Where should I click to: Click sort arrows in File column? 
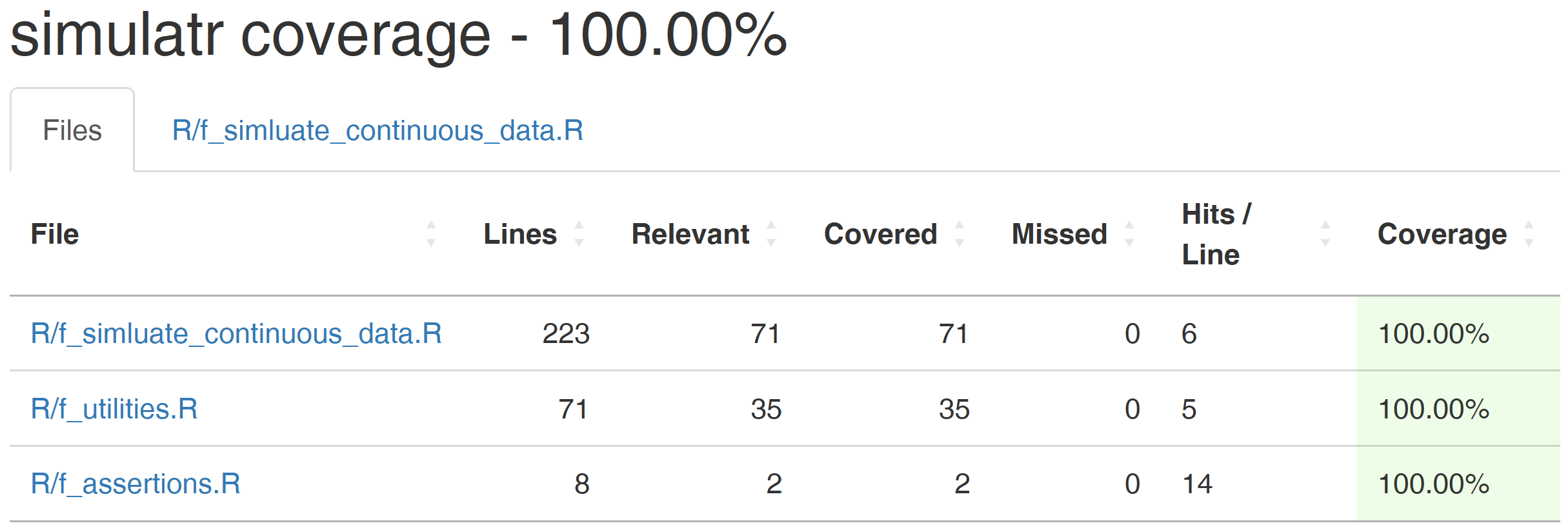click(x=431, y=233)
